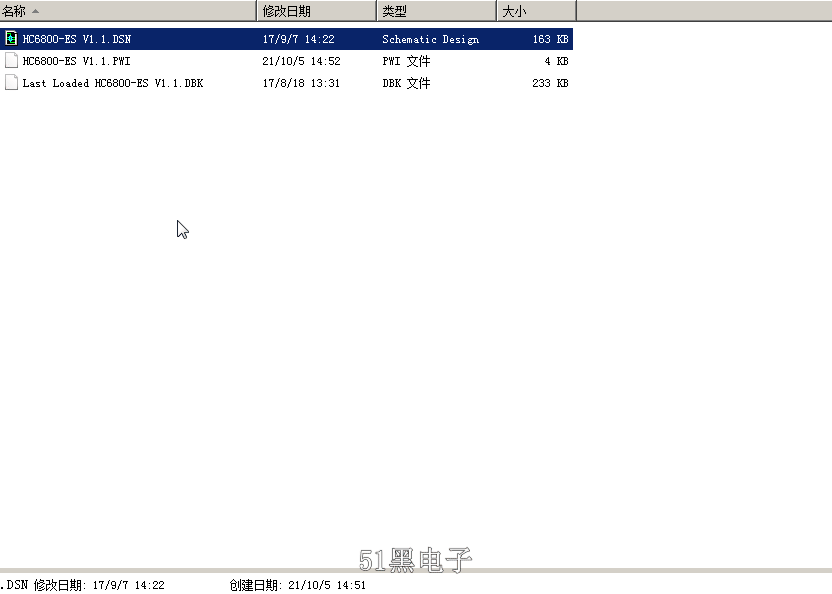Screen dimensions: 832x594
Task: Click the date 17/8/18 13:31 in DBK row
Action: coord(301,83)
